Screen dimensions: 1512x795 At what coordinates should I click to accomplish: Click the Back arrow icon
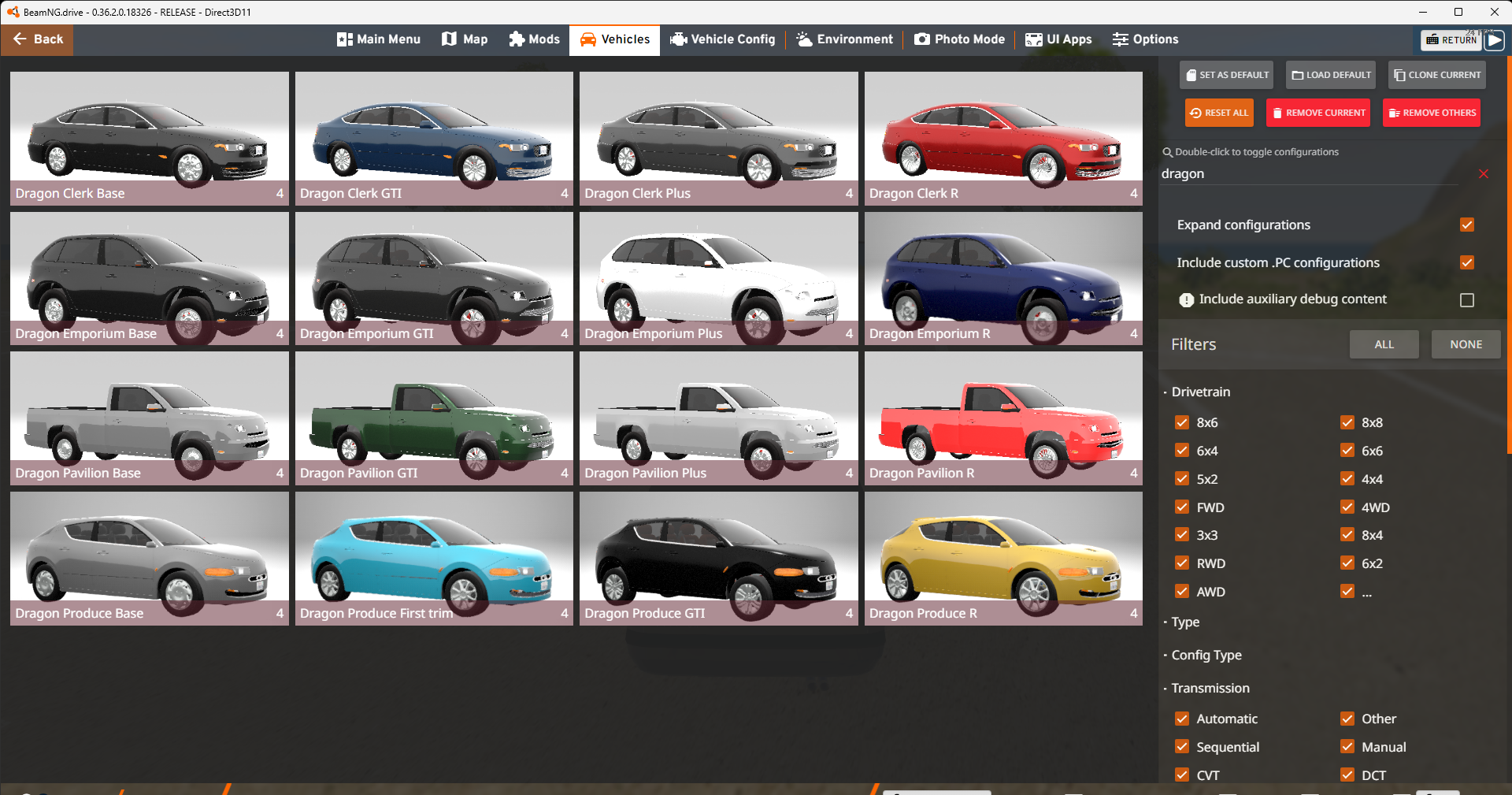point(20,39)
